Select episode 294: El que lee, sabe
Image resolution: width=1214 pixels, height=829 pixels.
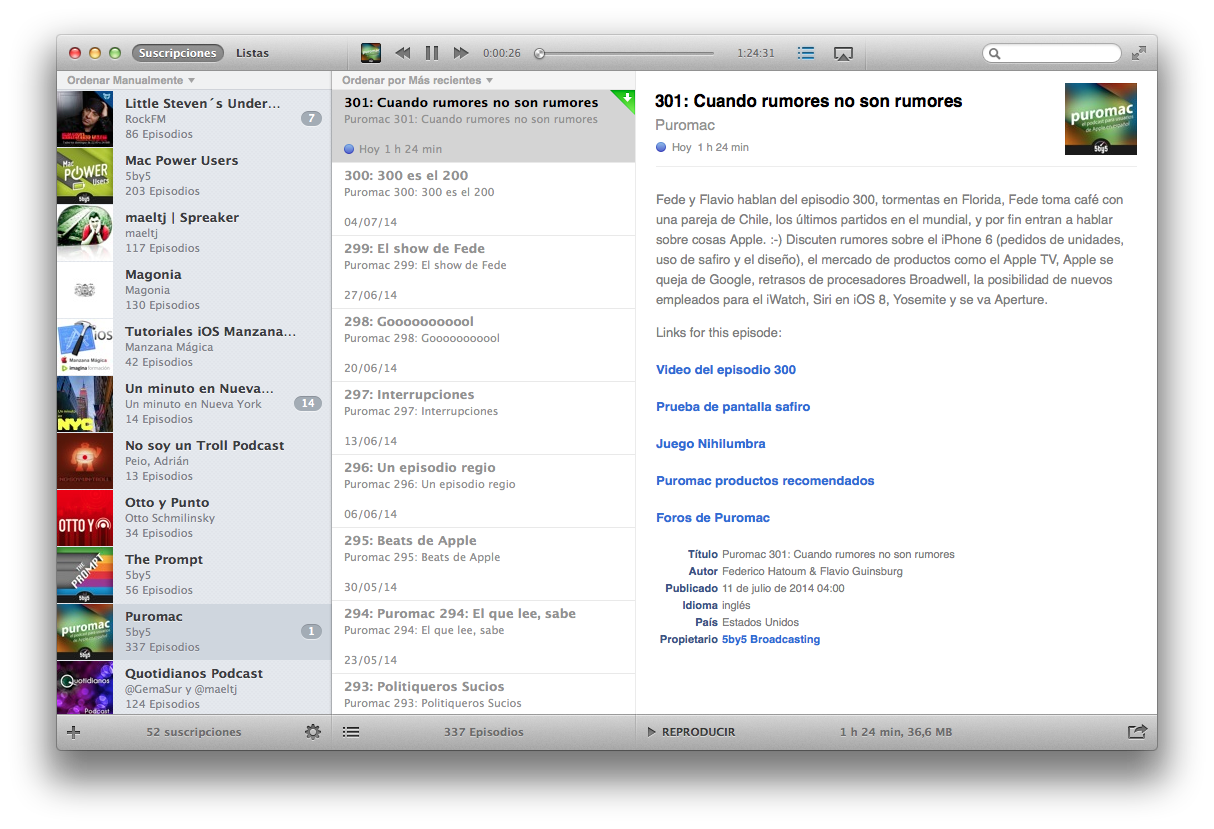[484, 637]
